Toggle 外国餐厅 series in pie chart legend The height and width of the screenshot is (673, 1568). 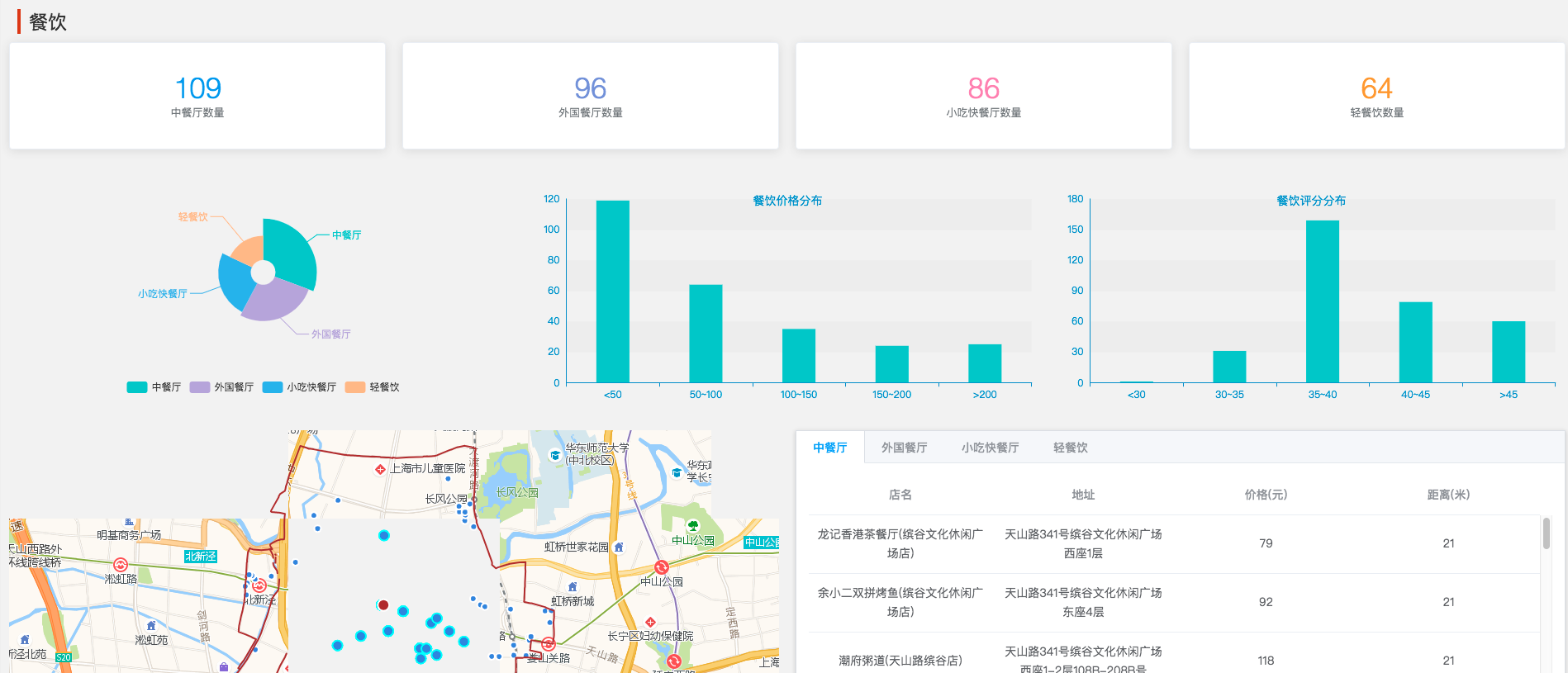coord(221,387)
